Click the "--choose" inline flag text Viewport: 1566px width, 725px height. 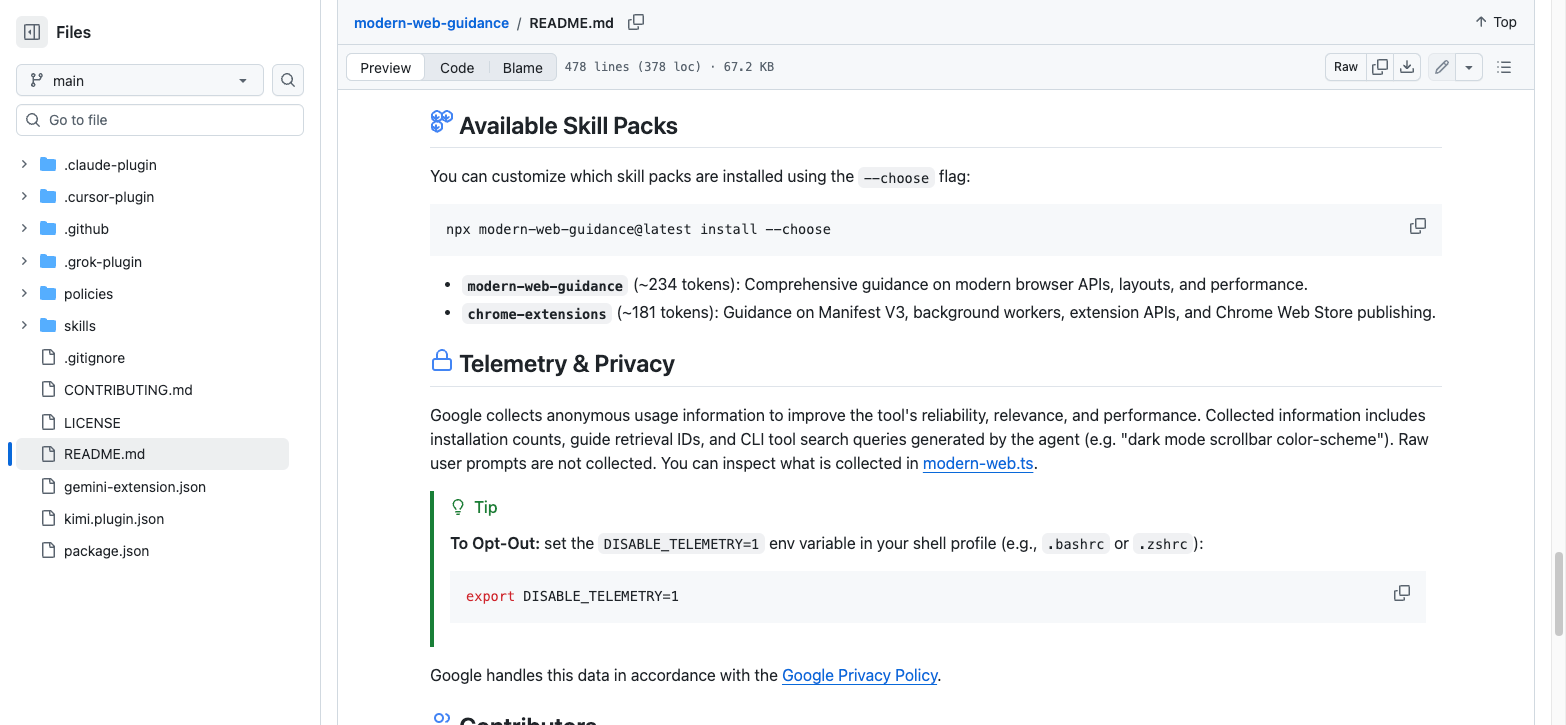click(x=896, y=178)
